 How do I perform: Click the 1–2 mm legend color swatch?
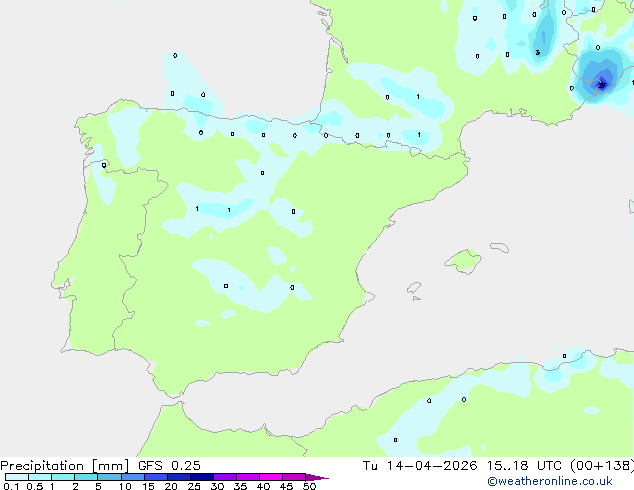point(63,477)
